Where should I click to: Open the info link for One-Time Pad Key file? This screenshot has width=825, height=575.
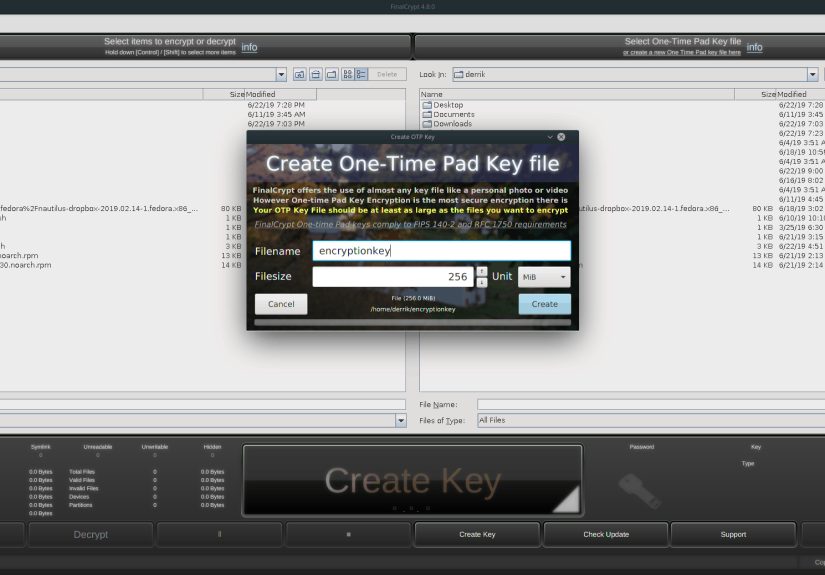(754, 47)
